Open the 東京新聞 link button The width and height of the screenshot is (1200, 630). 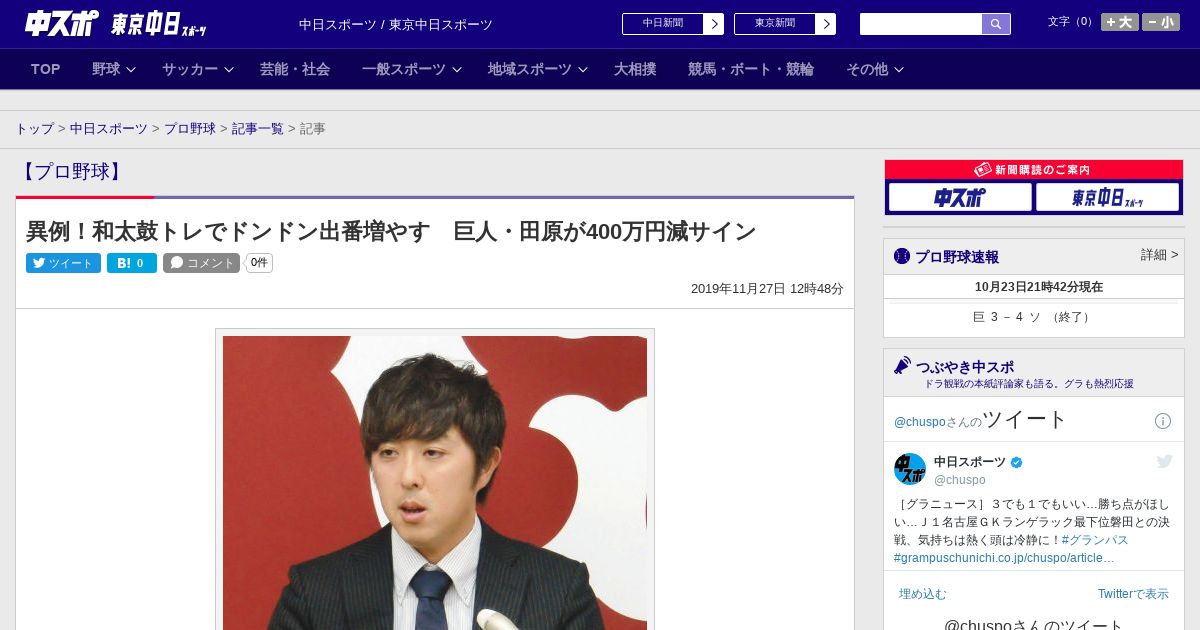tap(775, 24)
